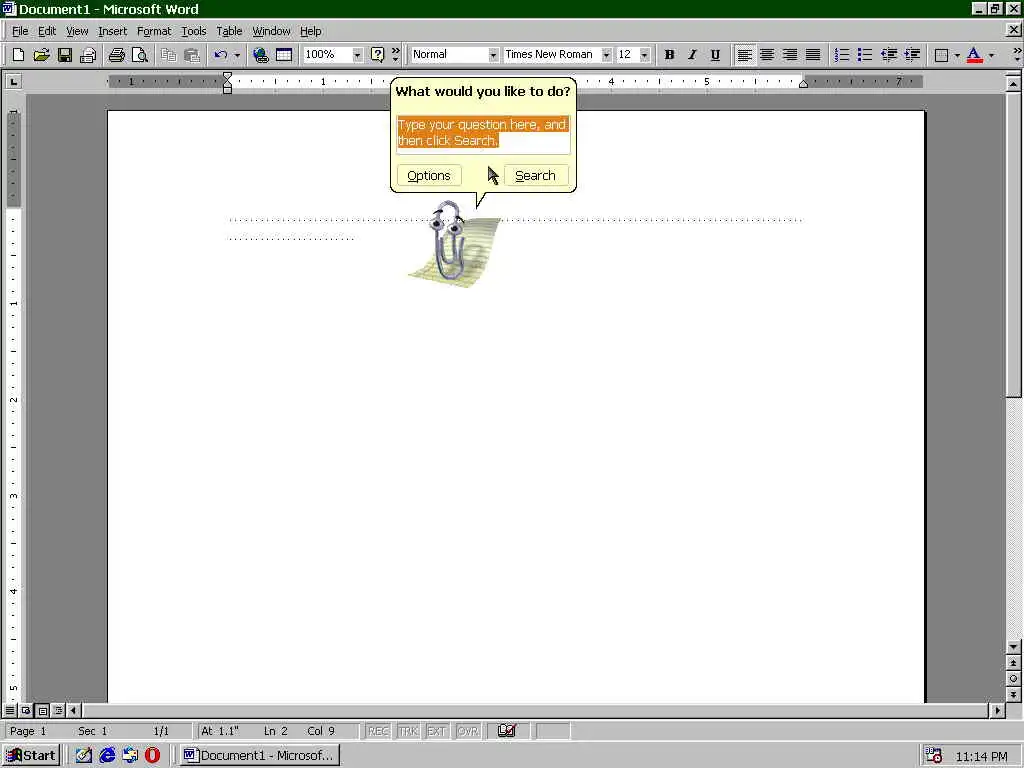Open the Zoom percentage dropdown
Screen dimensions: 1024x768
tap(357, 55)
